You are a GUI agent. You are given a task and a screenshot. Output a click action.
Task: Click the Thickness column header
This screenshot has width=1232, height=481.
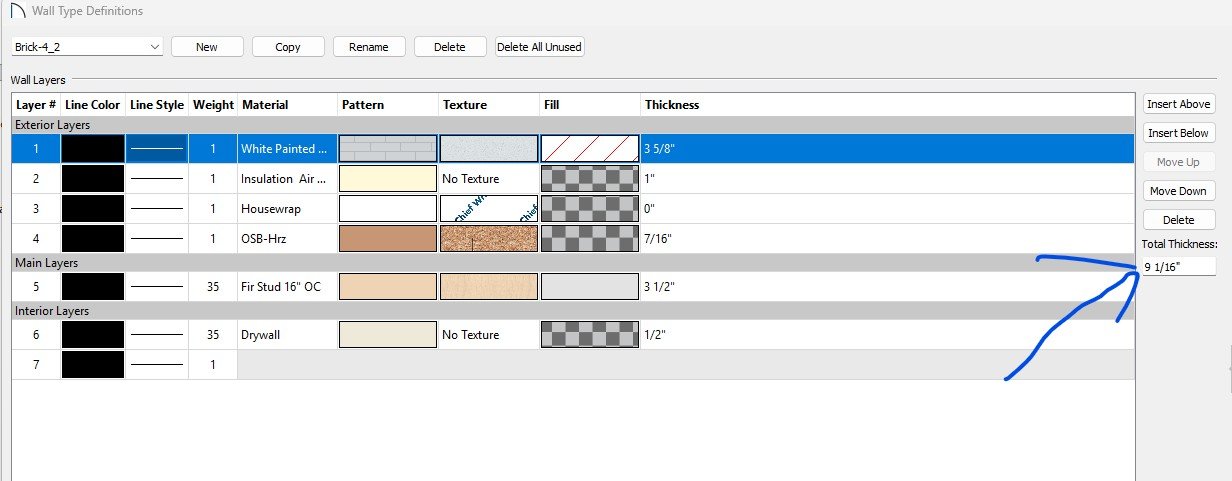[x=672, y=105]
